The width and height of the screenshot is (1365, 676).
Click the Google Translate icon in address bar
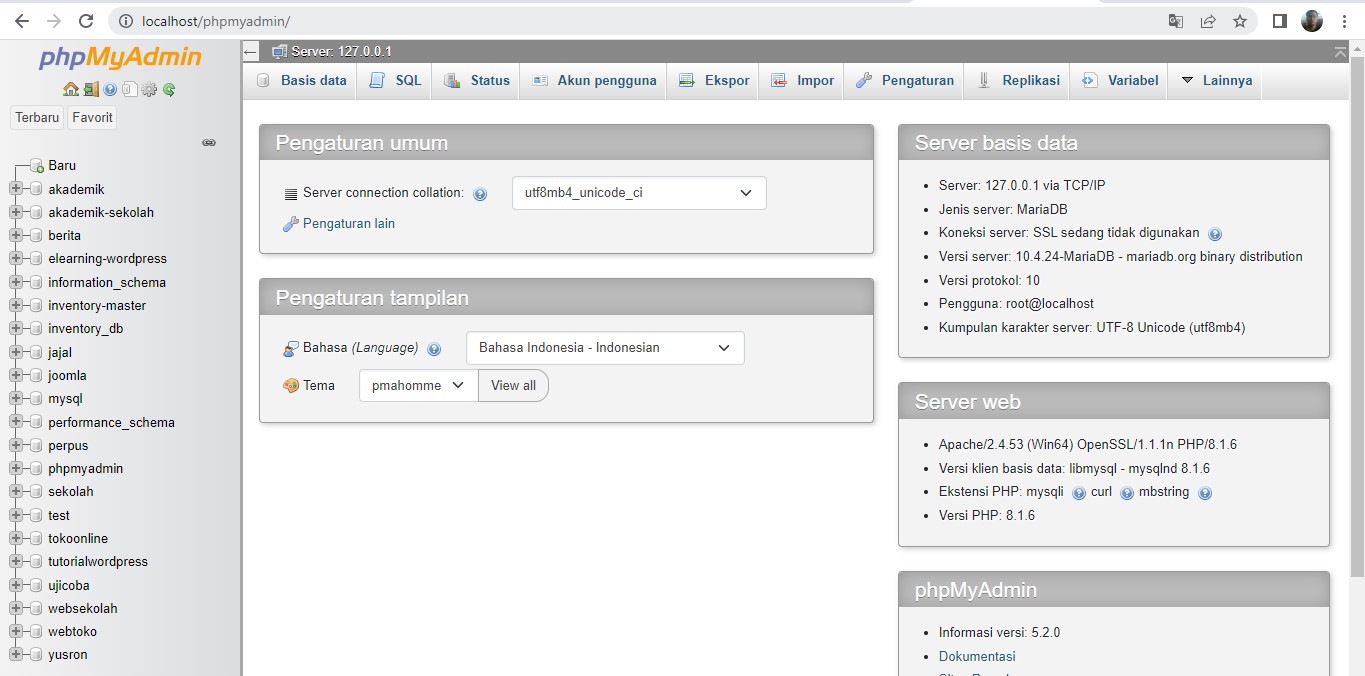(x=1176, y=21)
